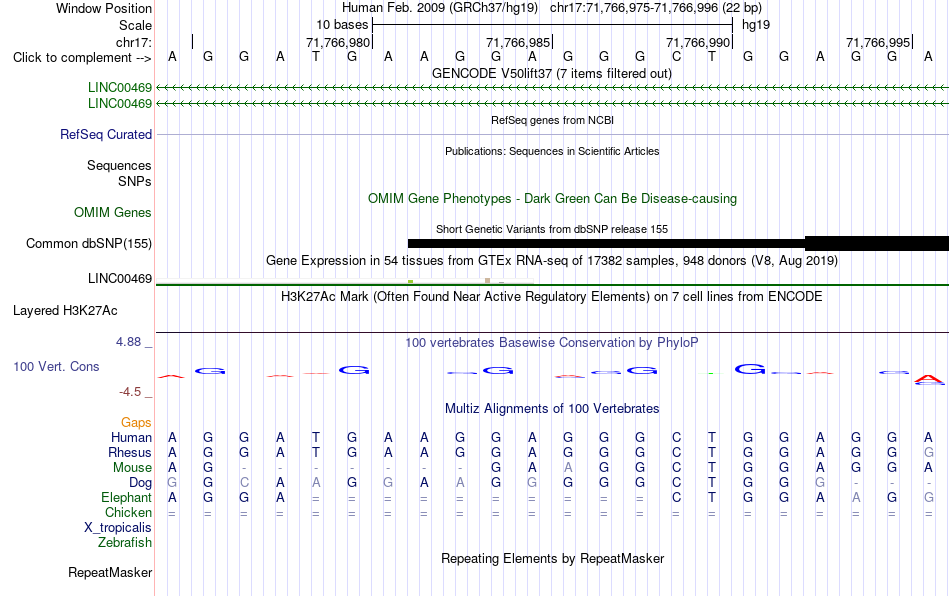Click the GTEx Gene Expression track title
Screen dimensions: 950x596
[x=552, y=261]
